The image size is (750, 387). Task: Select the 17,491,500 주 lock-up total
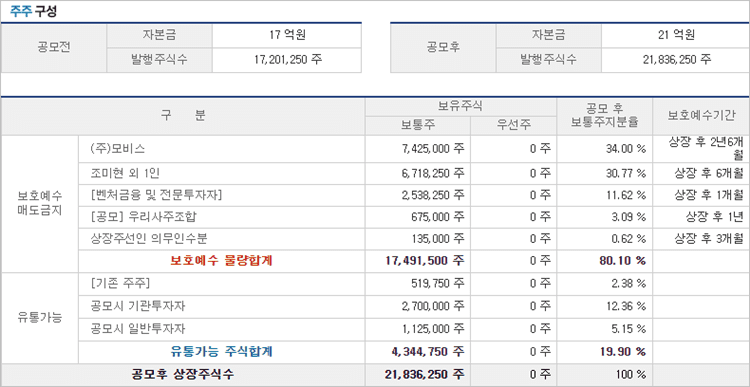(x=425, y=261)
